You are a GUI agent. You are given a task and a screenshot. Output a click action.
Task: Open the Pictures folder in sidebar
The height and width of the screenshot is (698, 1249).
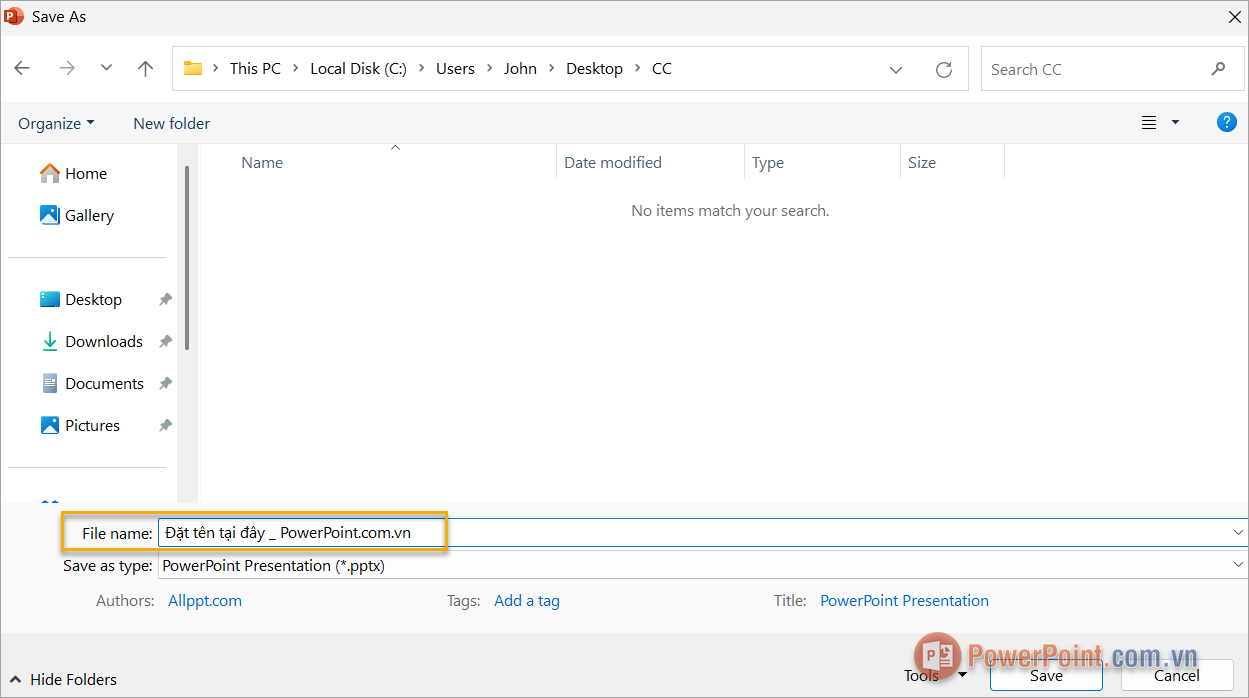point(92,425)
